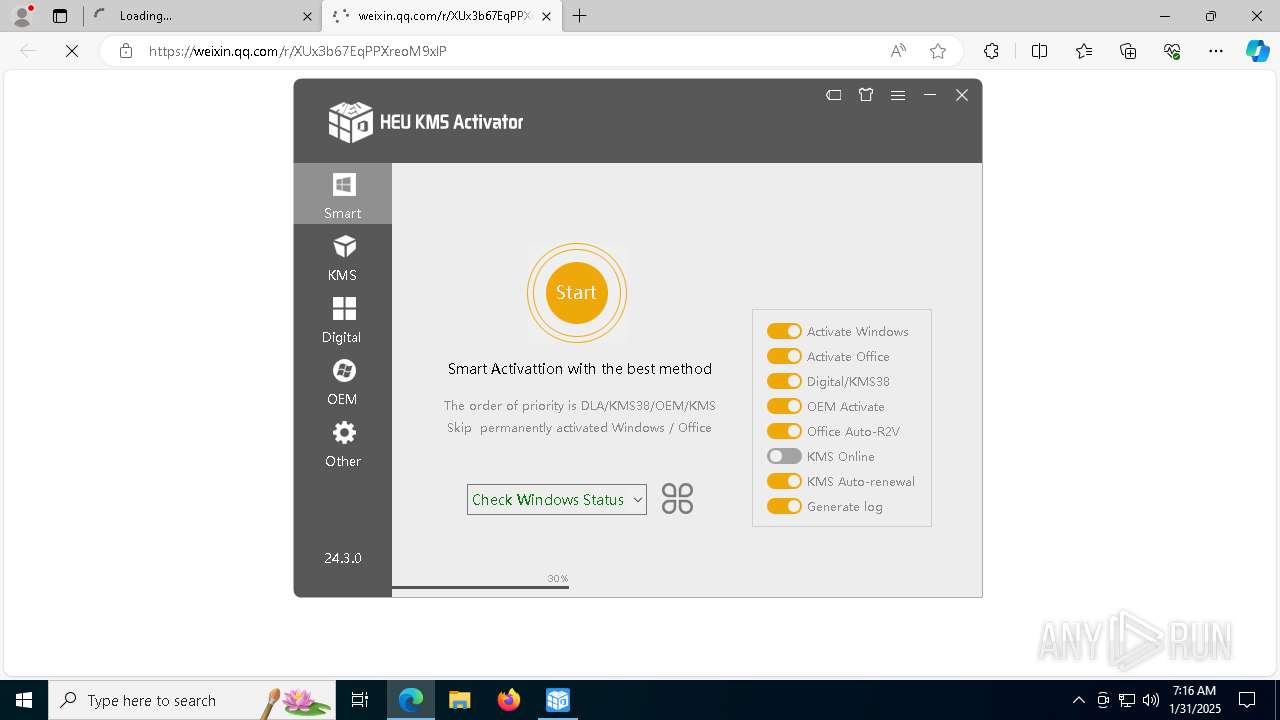Open the Copilot sidebar icon
The height and width of the screenshot is (720, 1280).
1257,51
